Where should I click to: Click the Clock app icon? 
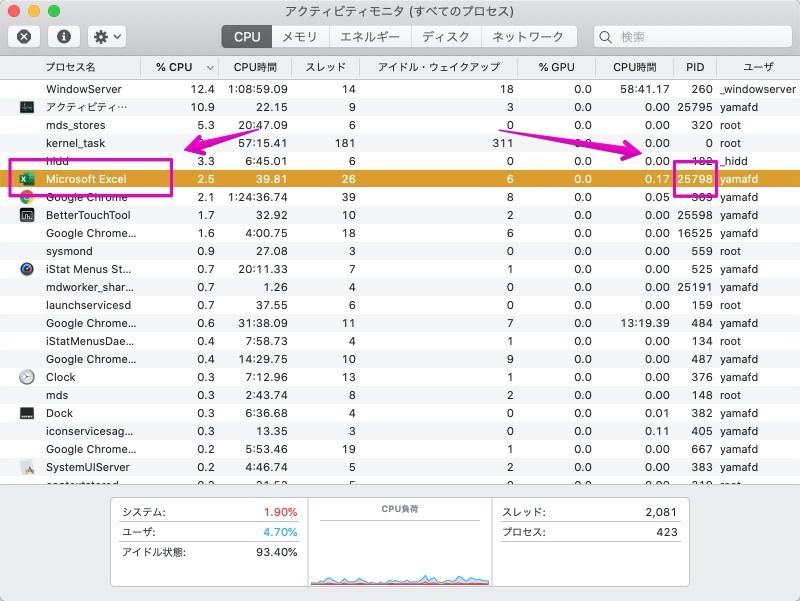27,377
